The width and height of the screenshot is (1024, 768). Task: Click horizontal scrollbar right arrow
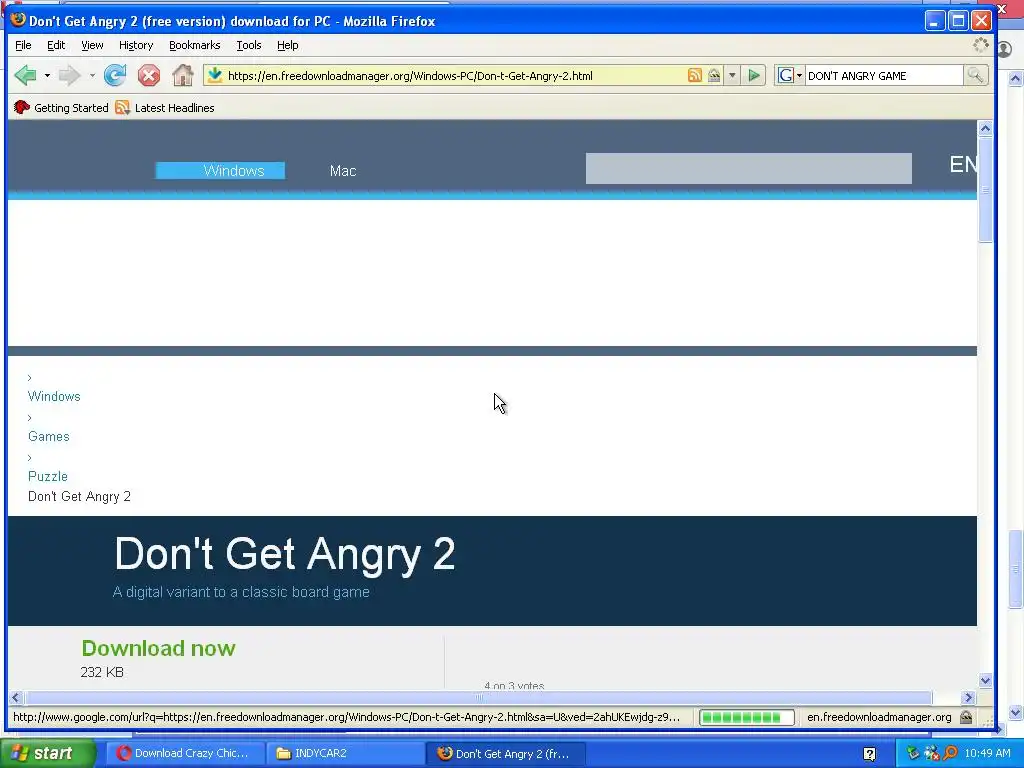(968, 697)
